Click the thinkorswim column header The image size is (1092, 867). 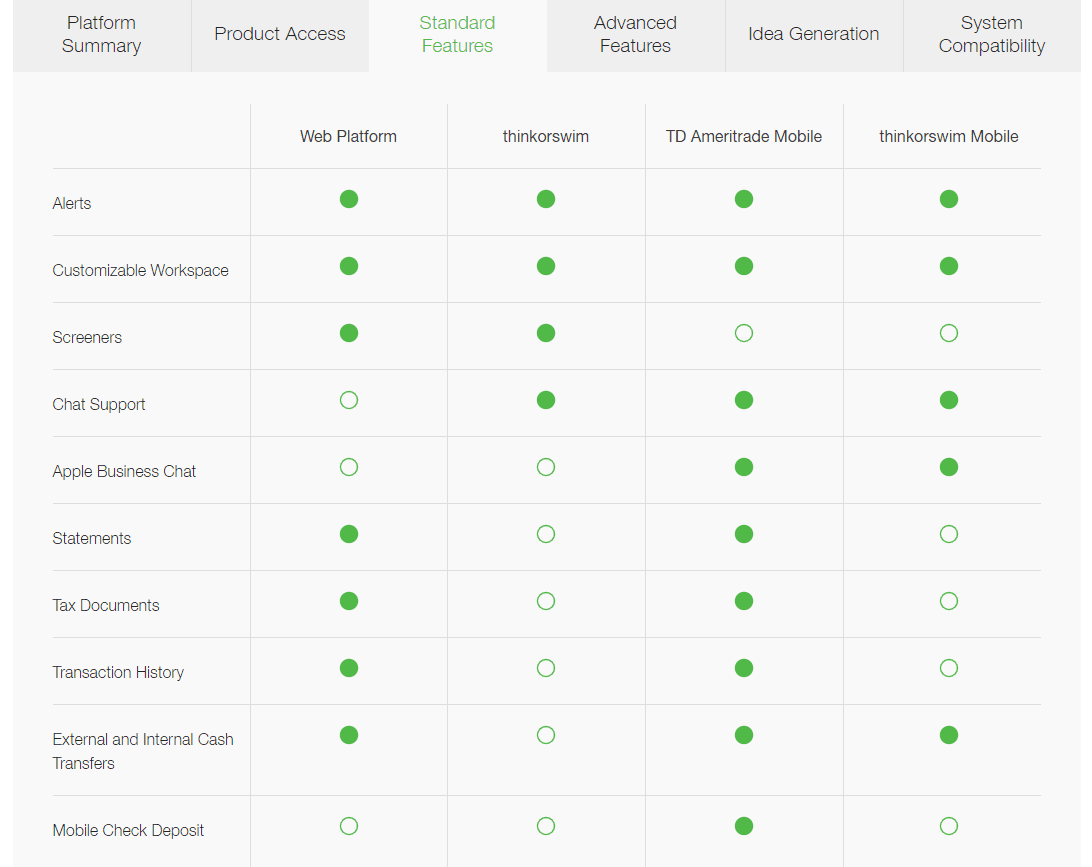(546, 136)
